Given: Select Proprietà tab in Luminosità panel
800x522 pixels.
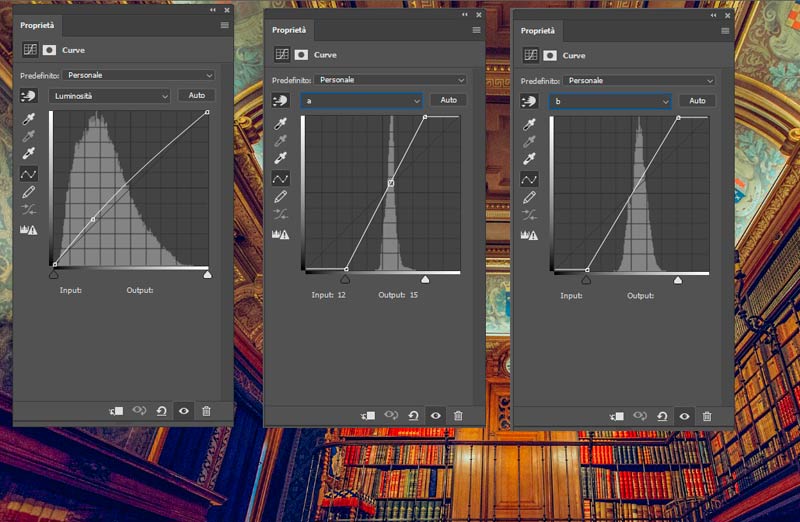Looking at the screenshot, I should tap(37, 25).
